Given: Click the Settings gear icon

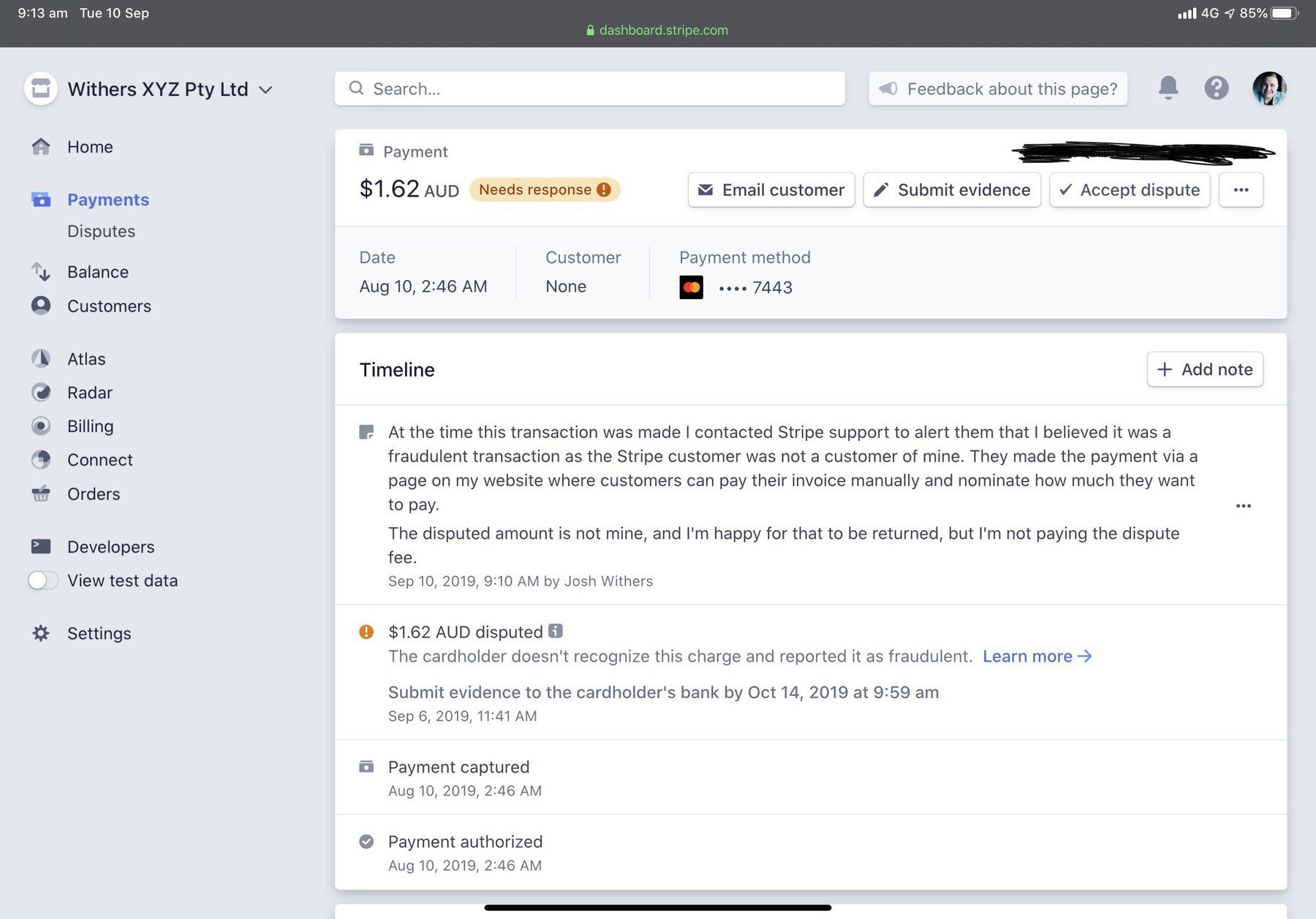Looking at the screenshot, I should pyautogui.click(x=41, y=633).
